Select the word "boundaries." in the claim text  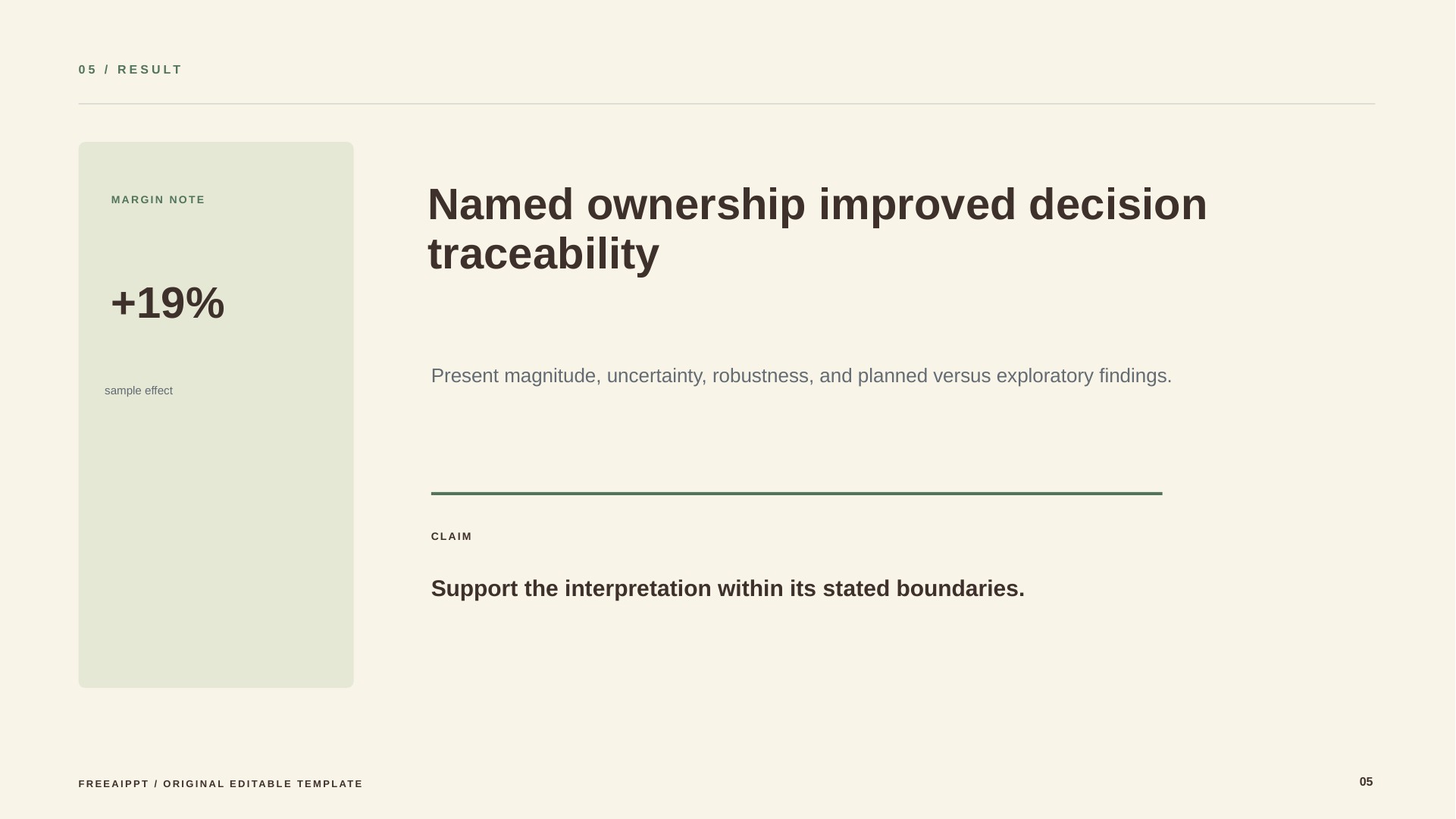[x=960, y=589]
